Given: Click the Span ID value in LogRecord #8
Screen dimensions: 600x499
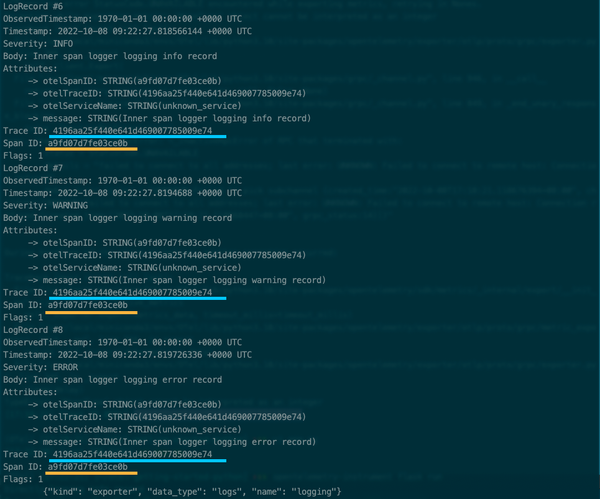Looking at the screenshot, I should click(88, 467).
